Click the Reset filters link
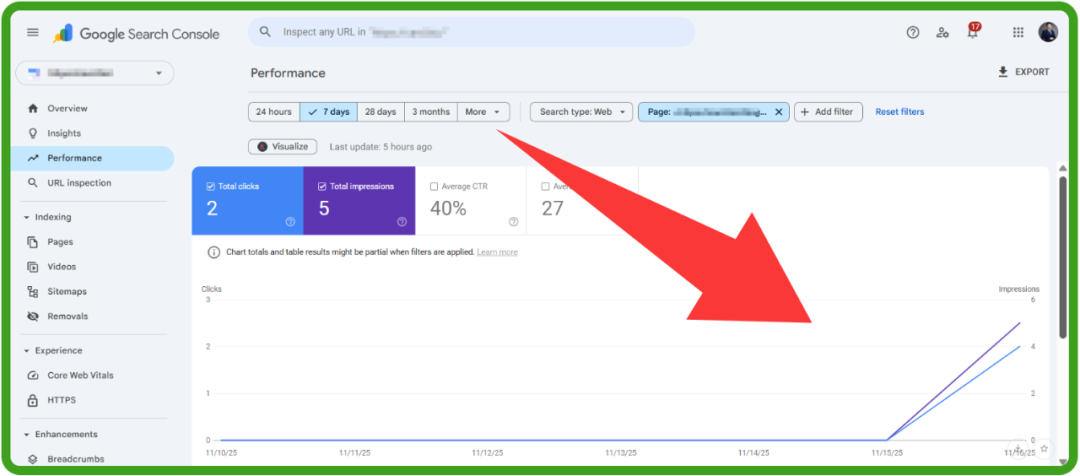 pyautogui.click(x=899, y=112)
